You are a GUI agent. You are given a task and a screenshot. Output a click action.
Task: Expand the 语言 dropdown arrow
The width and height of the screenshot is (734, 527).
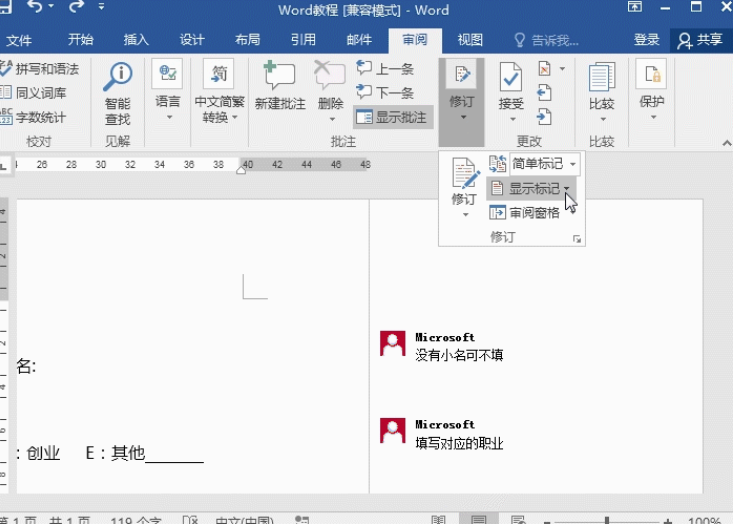click(x=169, y=117)
